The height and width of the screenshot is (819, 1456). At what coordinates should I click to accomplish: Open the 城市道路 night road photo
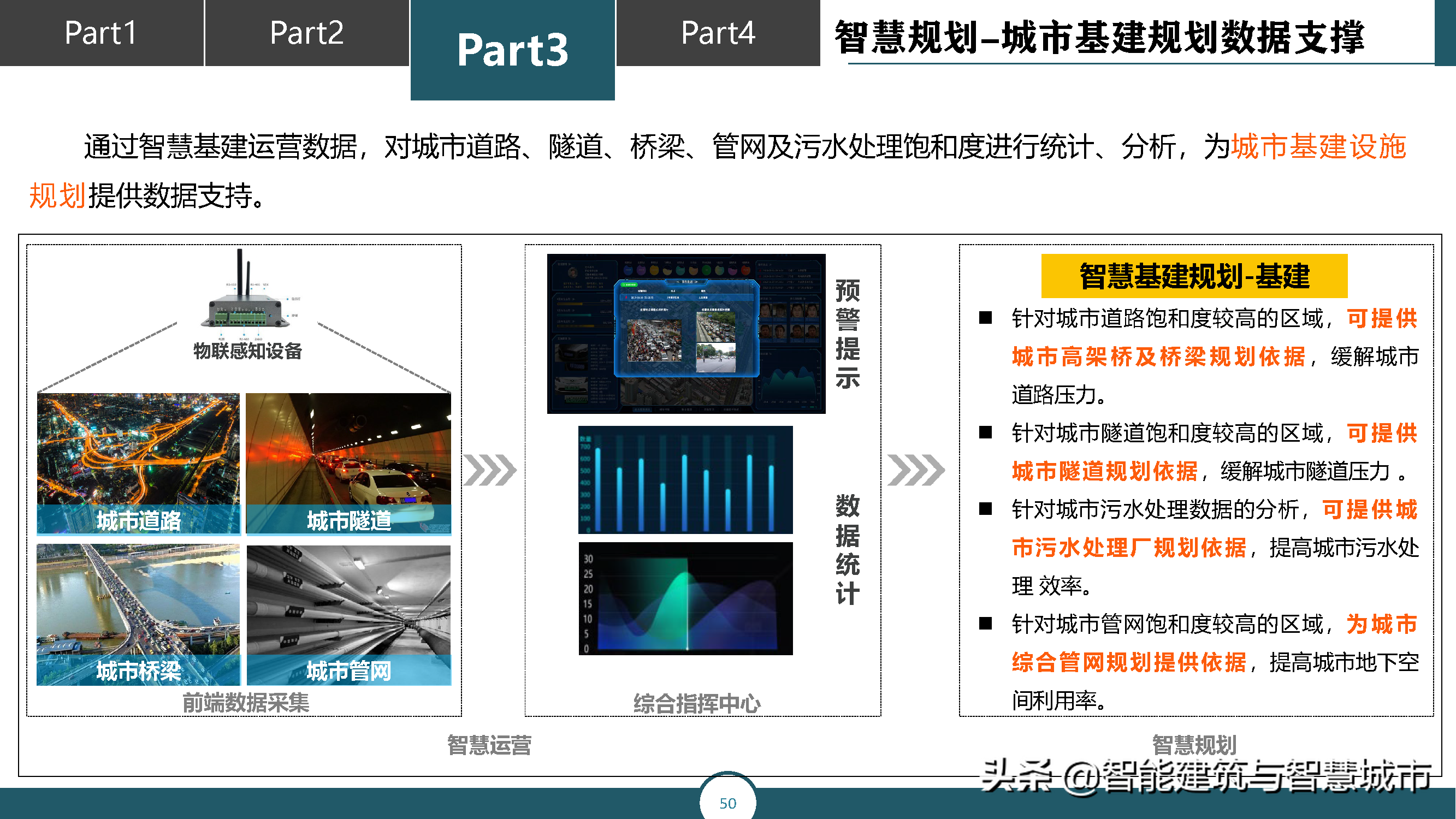point(139,464)
